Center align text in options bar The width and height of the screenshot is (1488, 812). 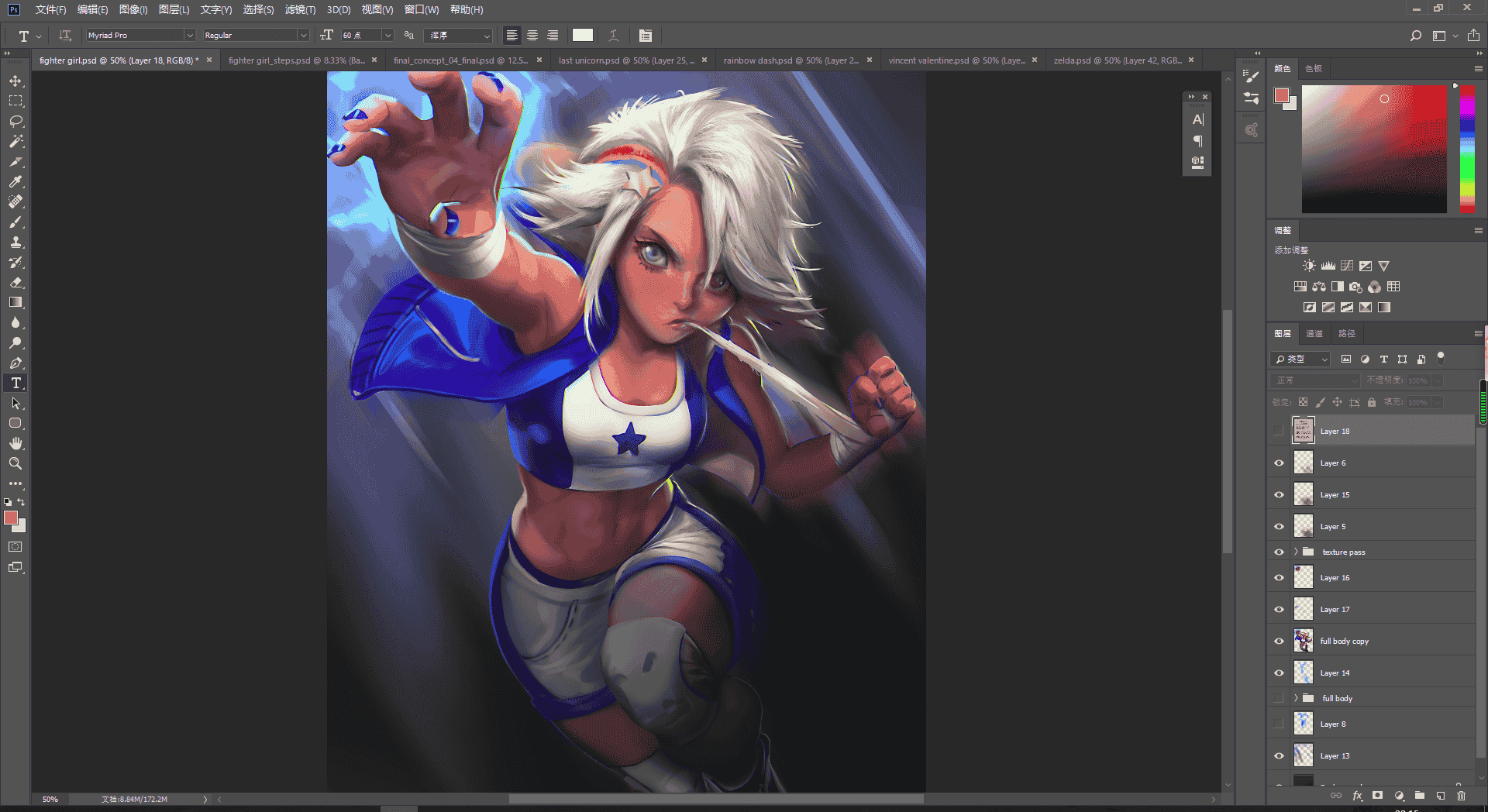point(532,36)
